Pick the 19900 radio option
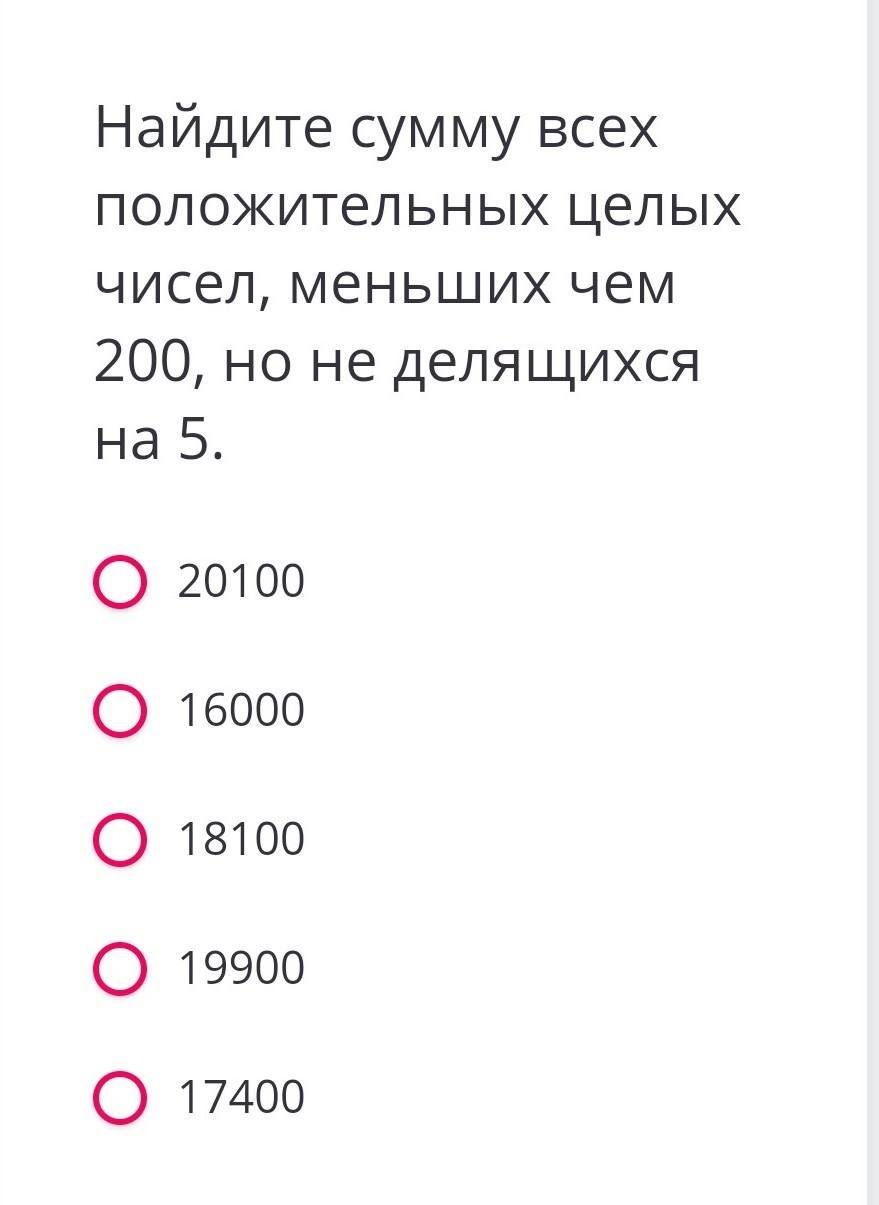This screenshot has width=879, height=1205. point(120,968)
